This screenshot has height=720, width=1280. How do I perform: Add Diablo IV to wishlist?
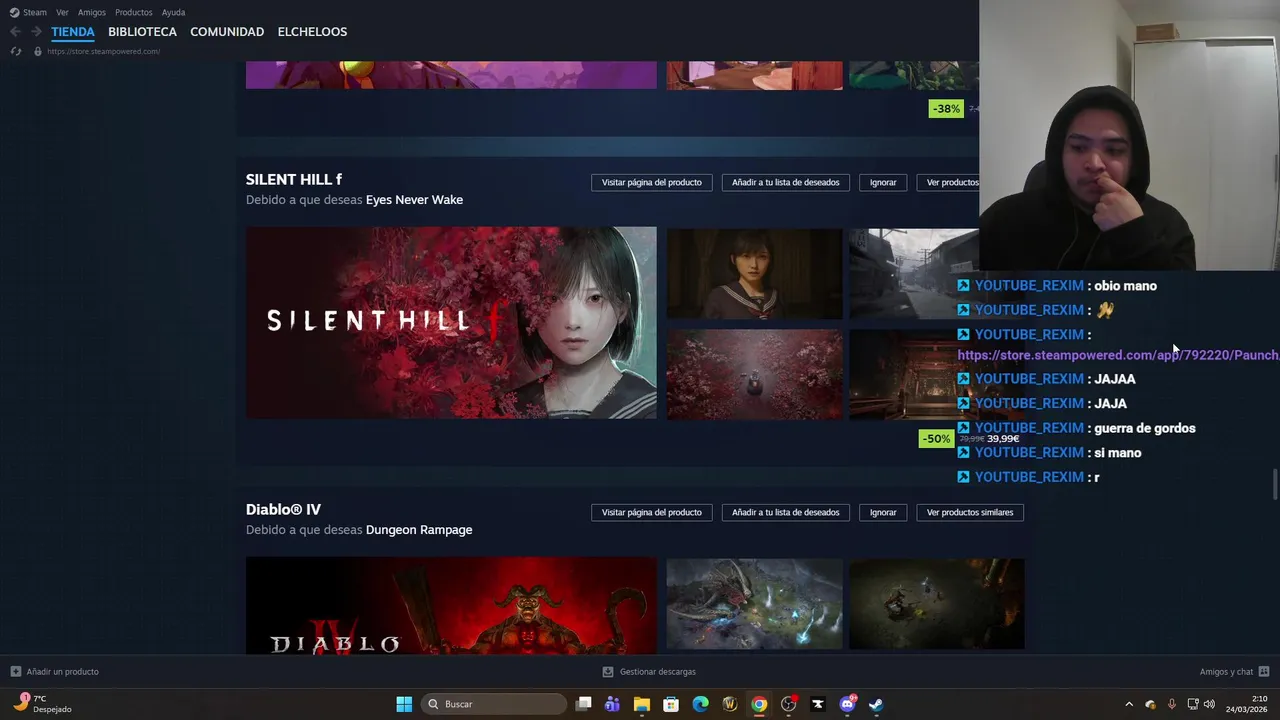pyautogui.click(x=786, y=512)
